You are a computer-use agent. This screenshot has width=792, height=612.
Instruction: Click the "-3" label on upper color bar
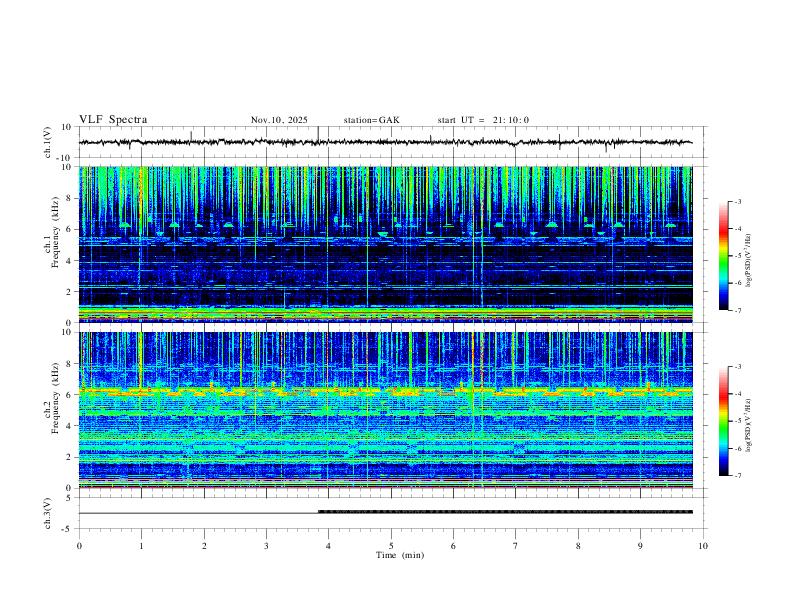[x=738, y=201]
